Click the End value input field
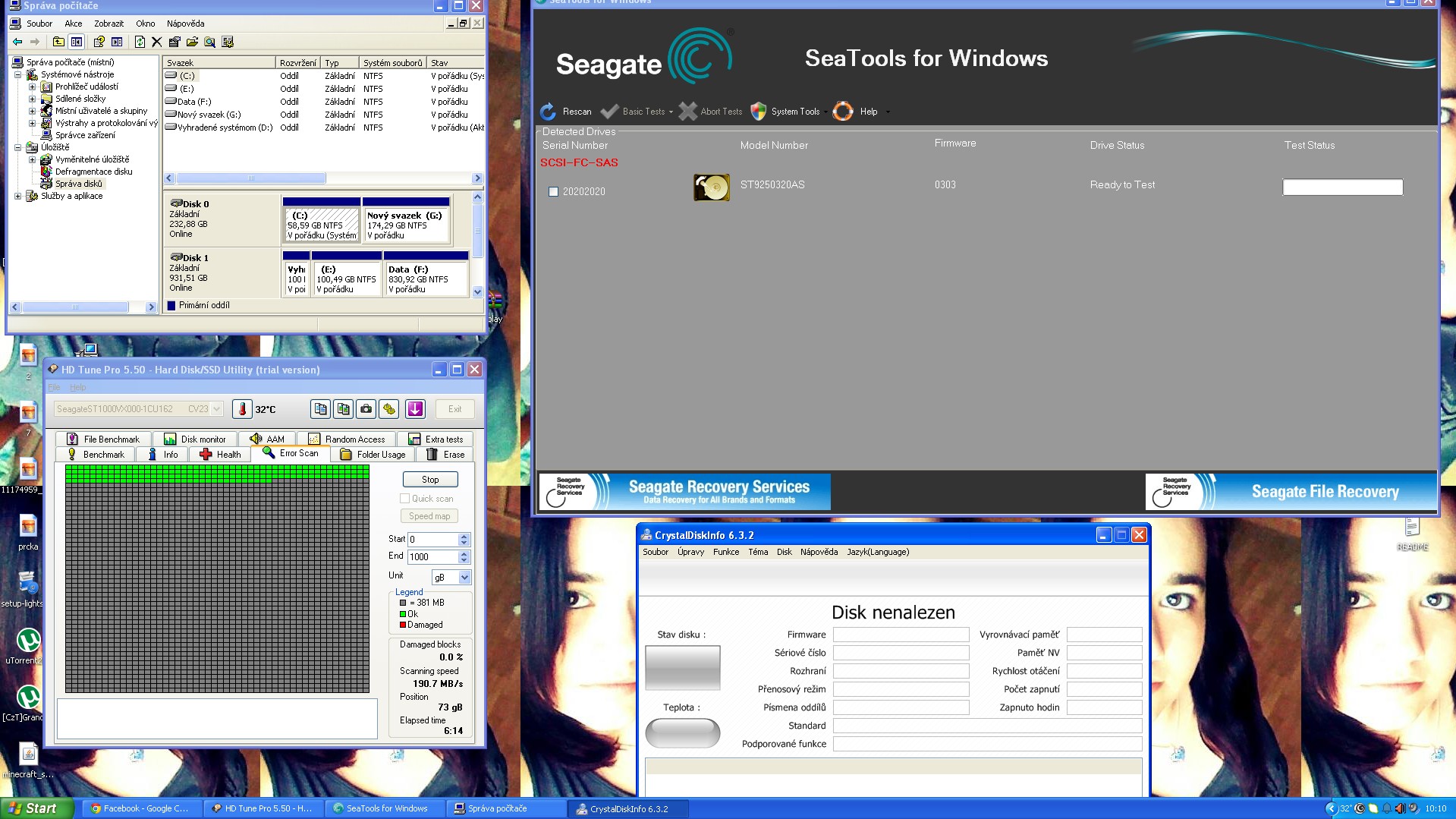This screenshot has width=1456, height=819. tap(433, 557)
